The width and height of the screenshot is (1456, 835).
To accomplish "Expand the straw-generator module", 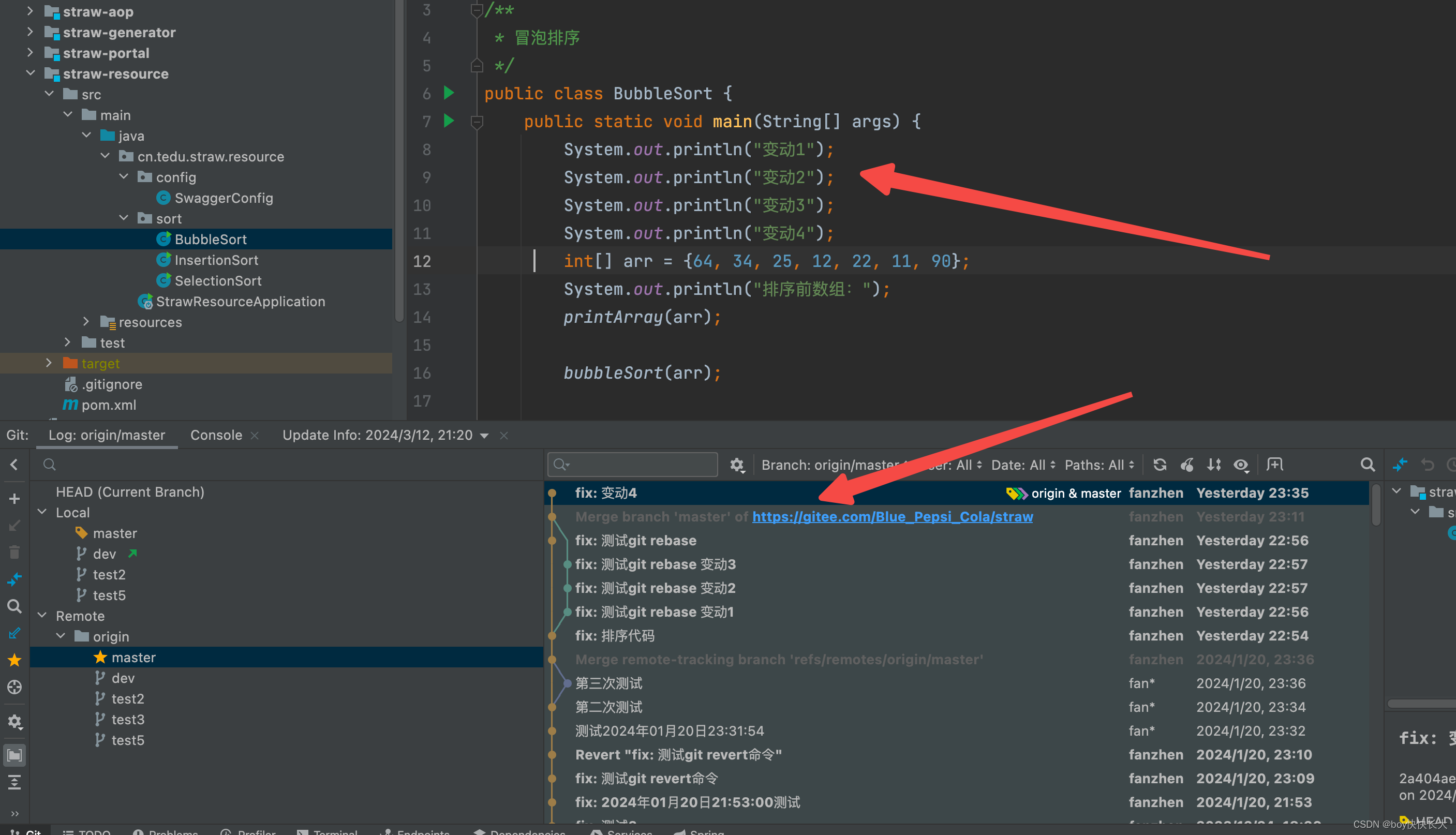I will (30, 32).
